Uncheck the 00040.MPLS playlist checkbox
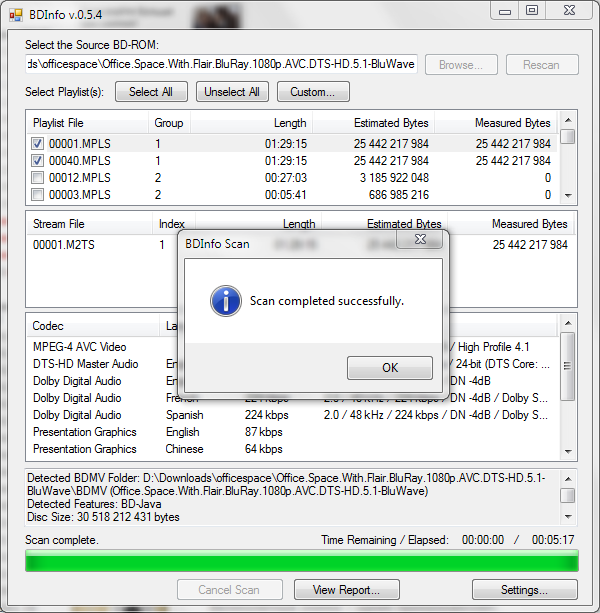600x613 pixels. click(38, 161)
